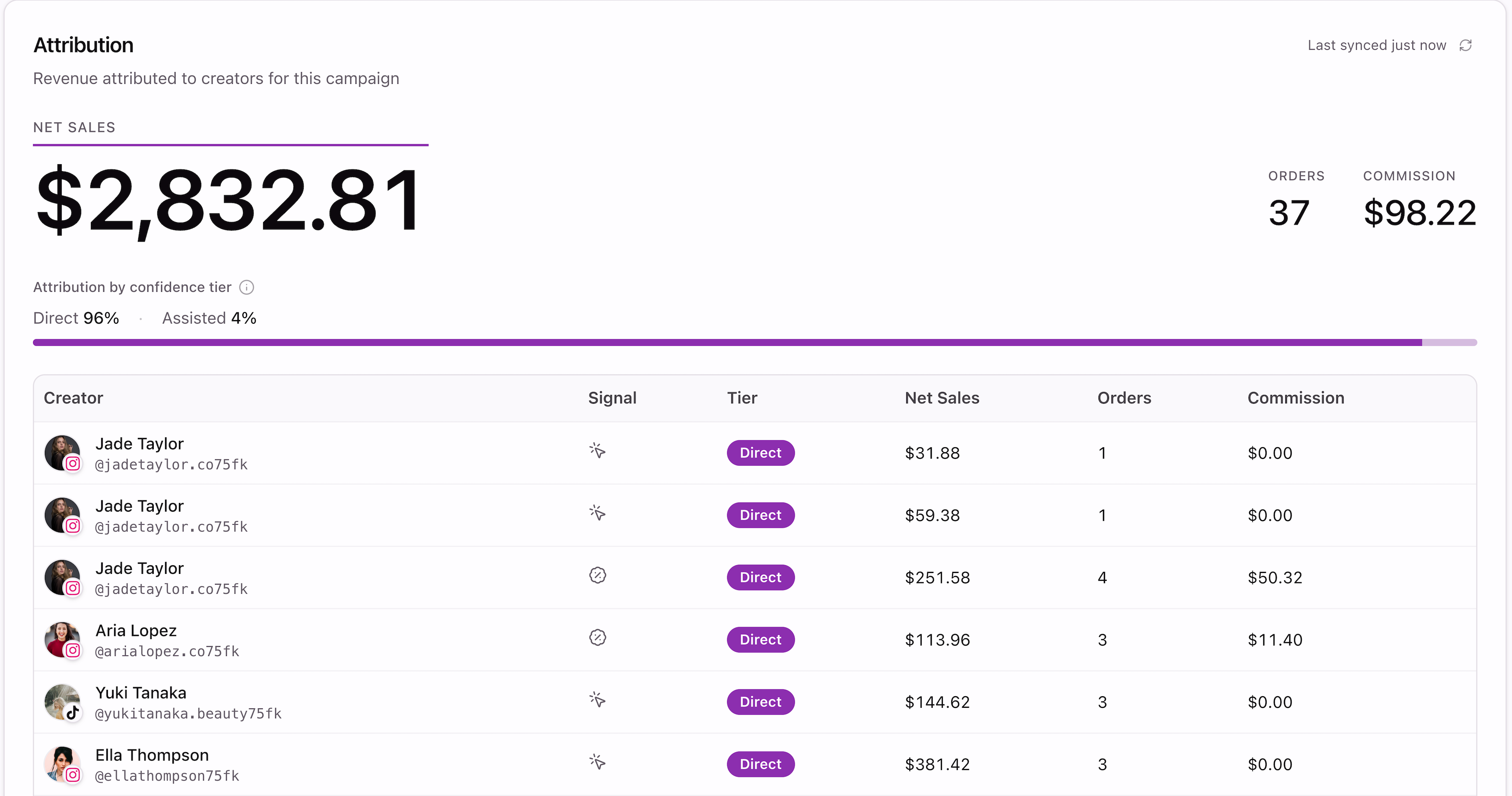
Task: Click the Direct tier badge in the $31.88 row
Action: [761, 452]
